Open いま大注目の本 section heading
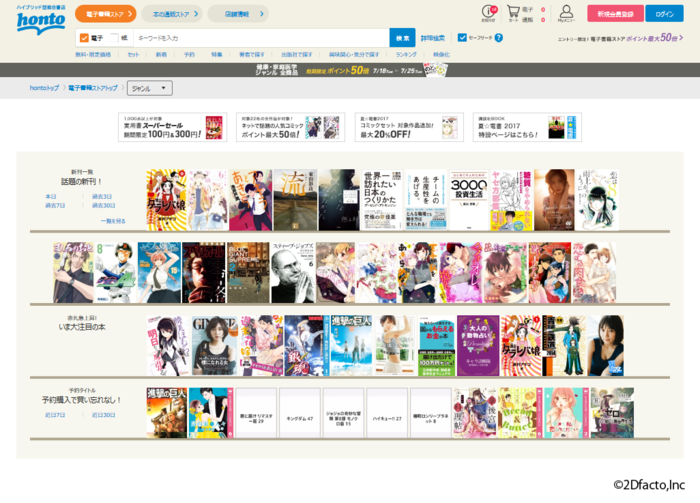This screenshot has width=700, height=503. pyautogui.click(x=82, y=327)
